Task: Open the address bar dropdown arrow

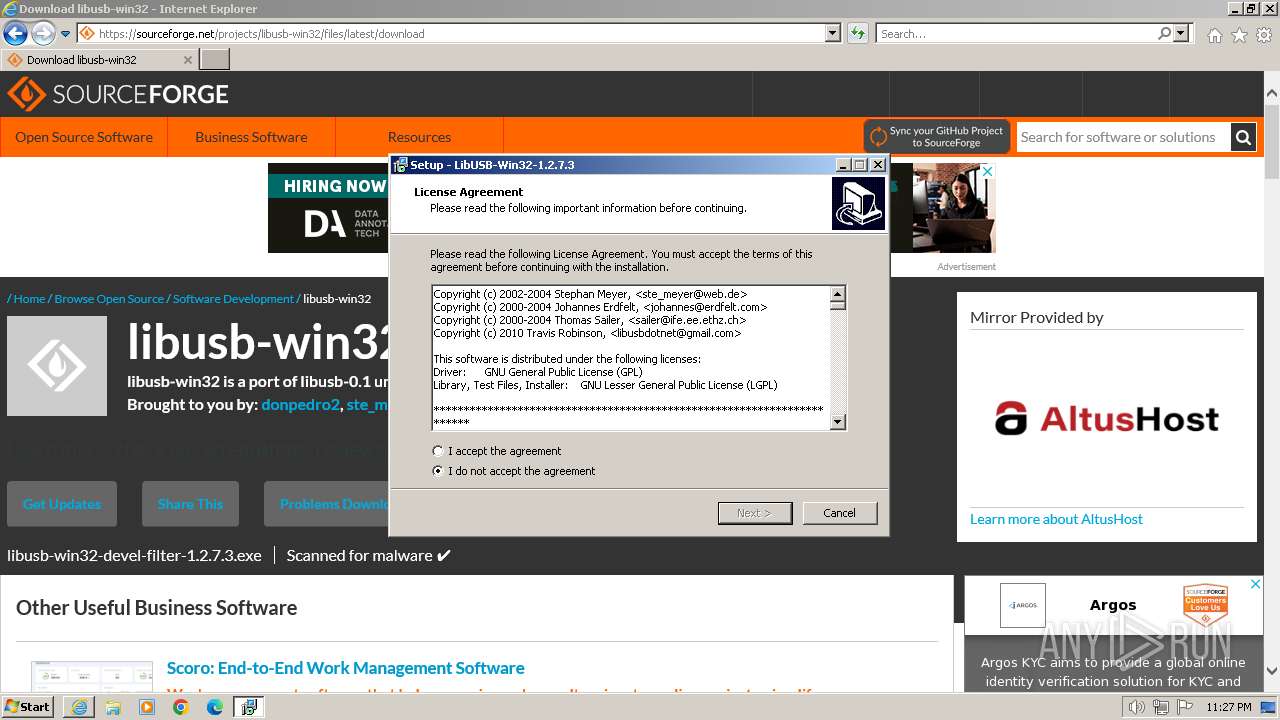Action: (833, 33)
